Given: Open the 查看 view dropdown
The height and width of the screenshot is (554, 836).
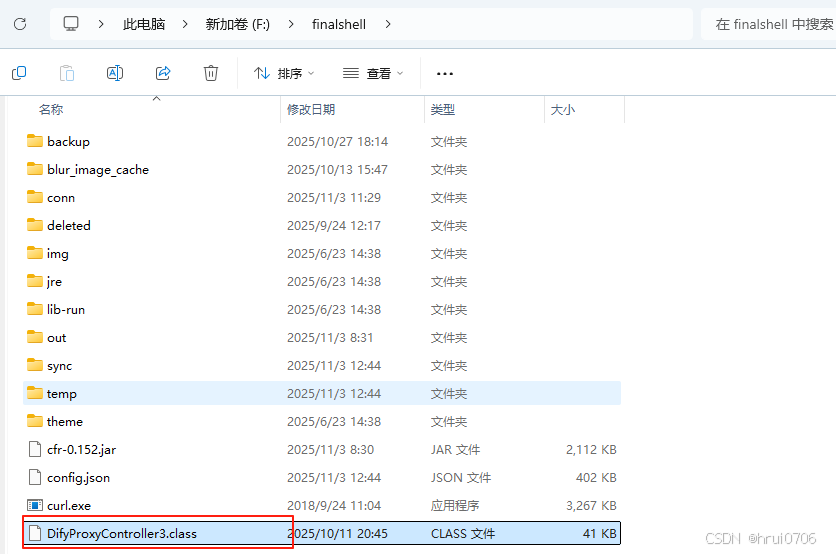Looking at the screenshot, I should [x=373, y=73].
